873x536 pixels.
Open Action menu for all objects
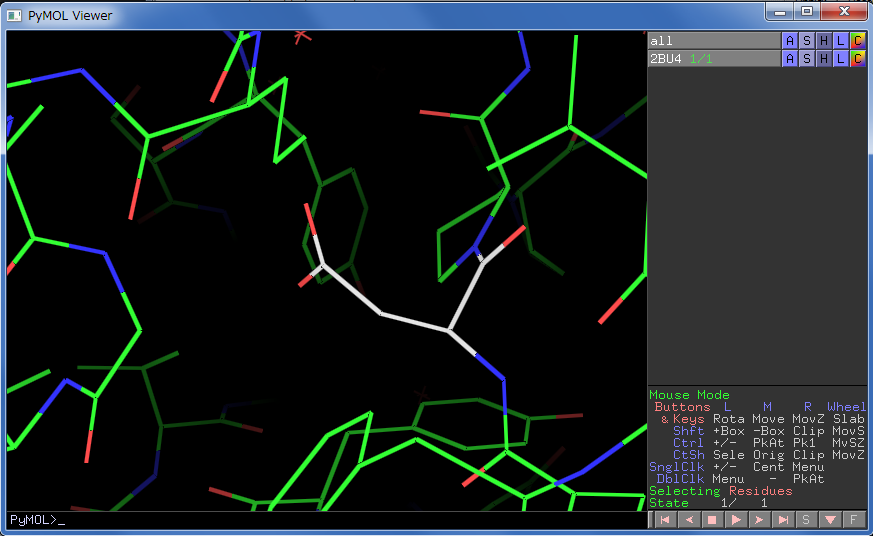[789, 41]
